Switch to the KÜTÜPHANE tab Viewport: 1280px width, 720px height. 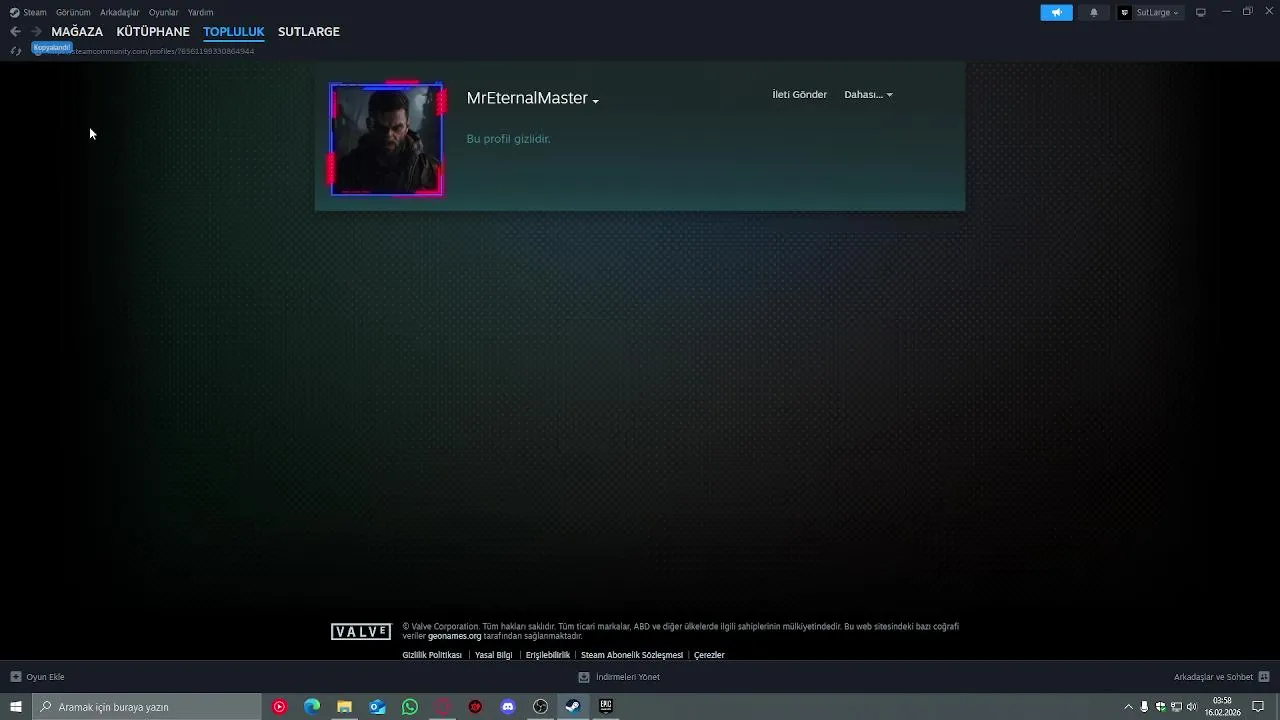[x=153, y=32]
